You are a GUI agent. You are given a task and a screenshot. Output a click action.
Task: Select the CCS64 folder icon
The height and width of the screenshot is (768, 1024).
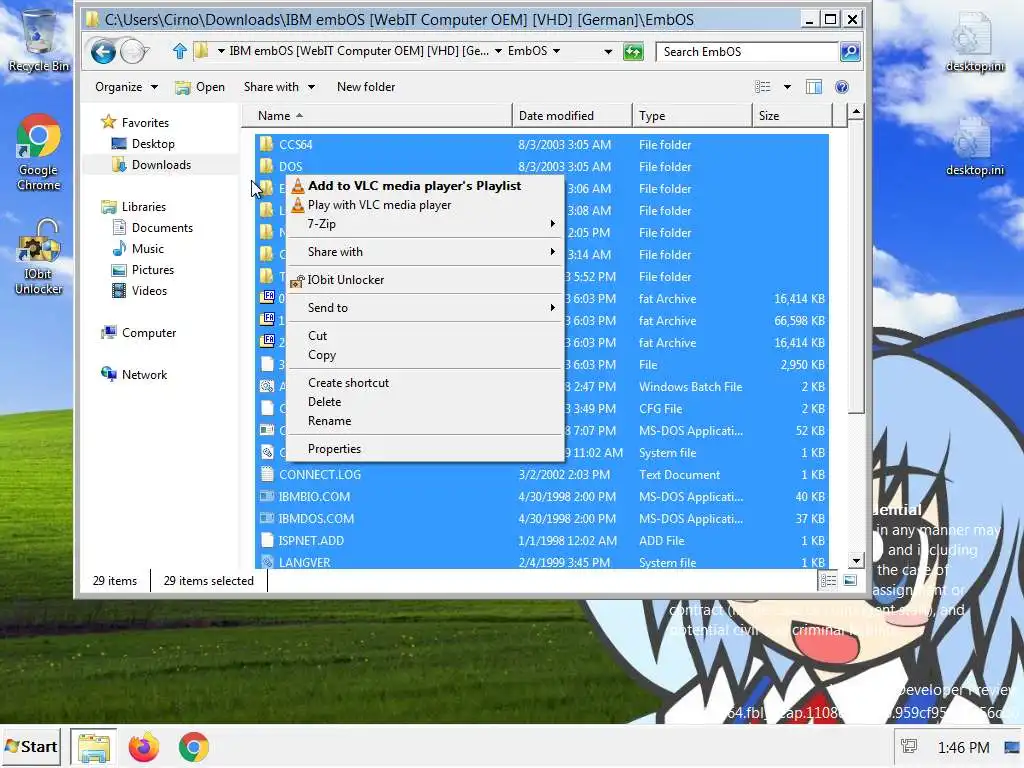pyautogui.click(x=266, y=144)
